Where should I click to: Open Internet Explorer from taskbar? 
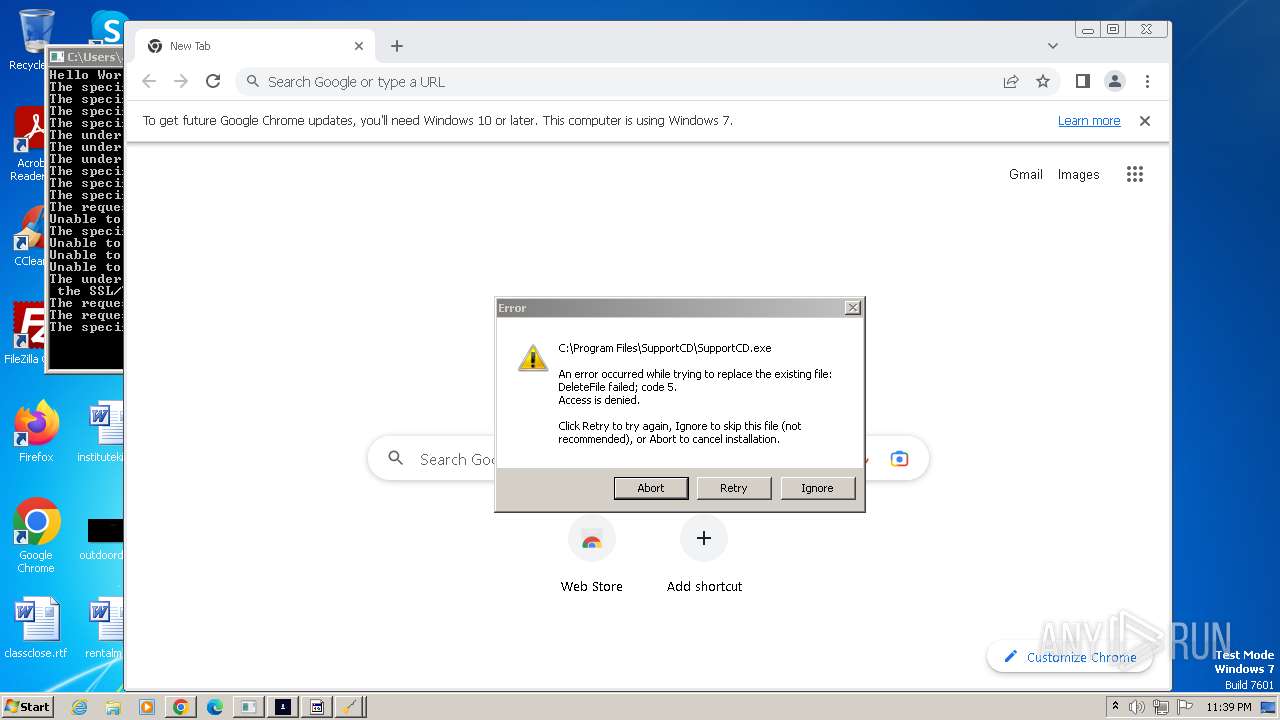(x=79, y=707)
